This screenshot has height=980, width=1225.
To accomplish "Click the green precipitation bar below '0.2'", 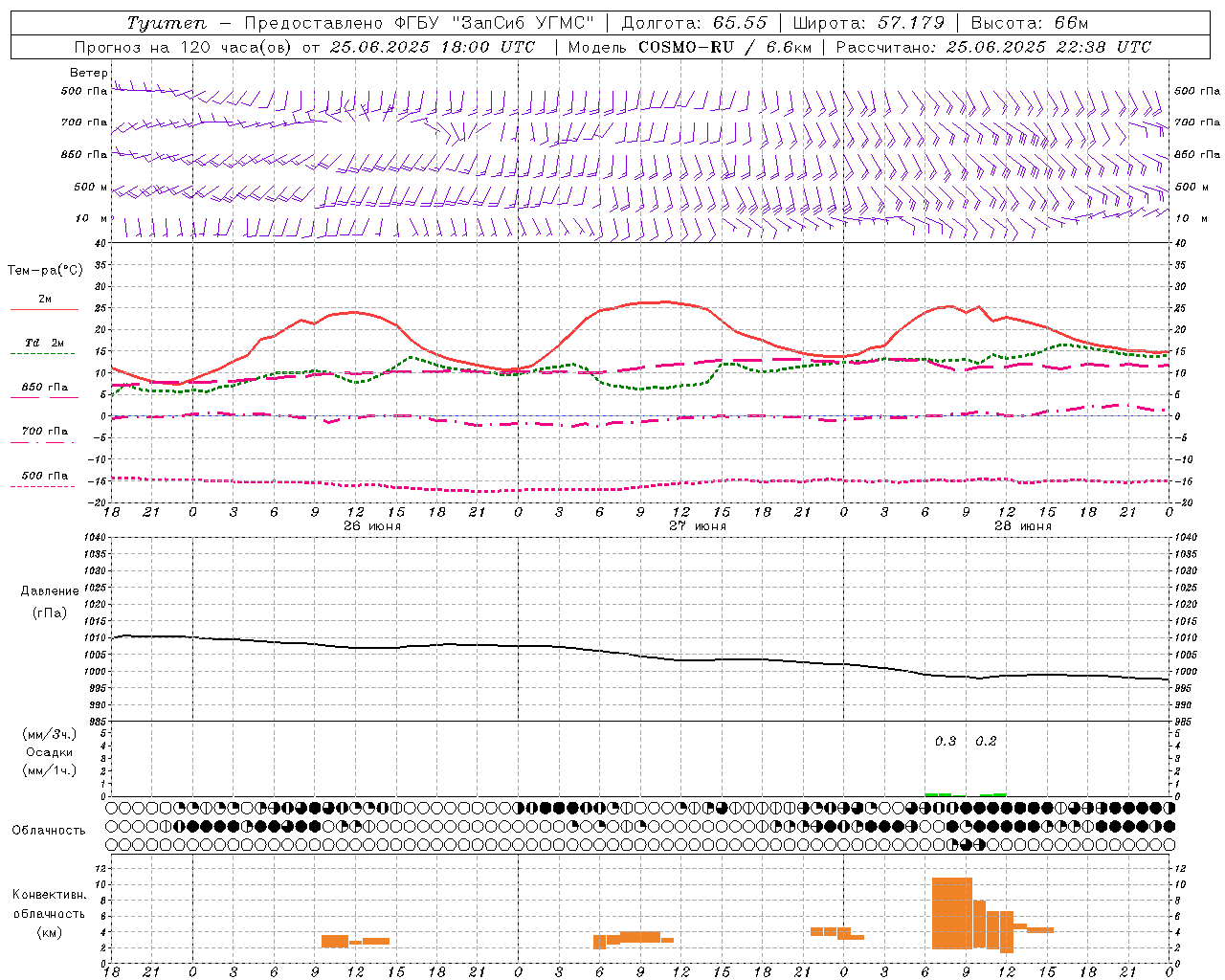I will [993, 794].
